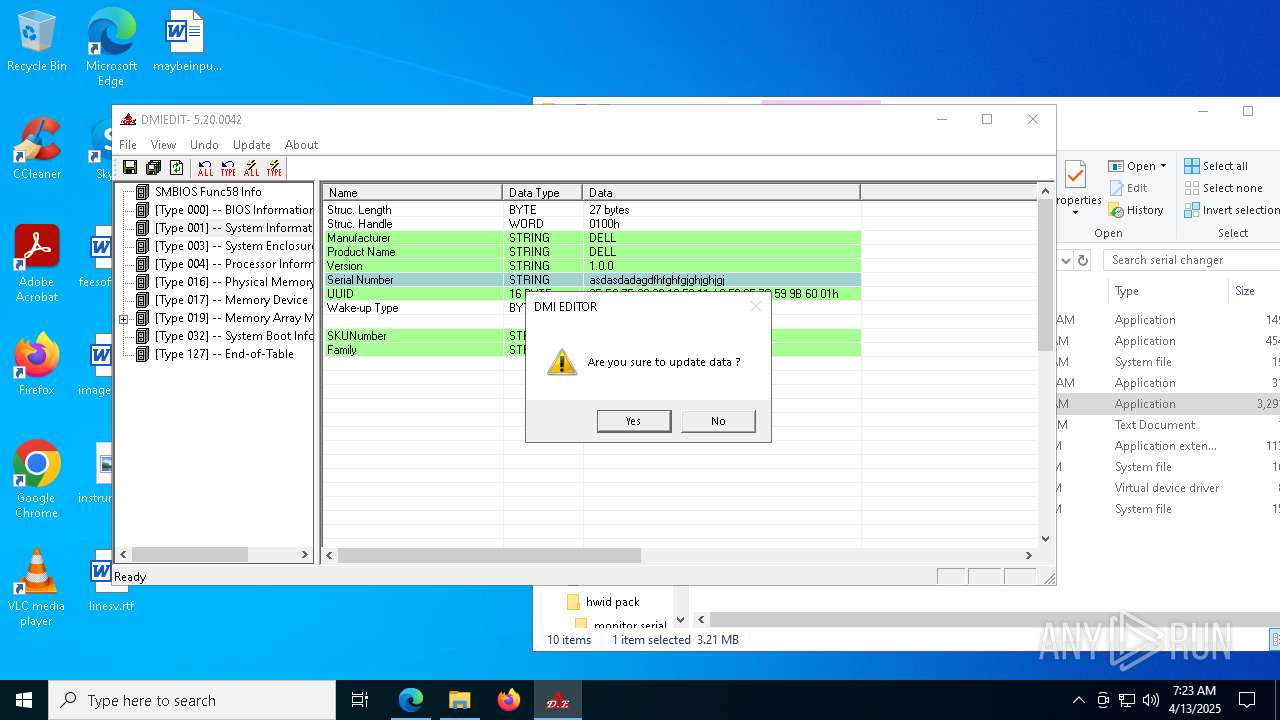
Task: Click History in the Explorer ribbon
Action: pyautogui.click(x=1136, y=210)
